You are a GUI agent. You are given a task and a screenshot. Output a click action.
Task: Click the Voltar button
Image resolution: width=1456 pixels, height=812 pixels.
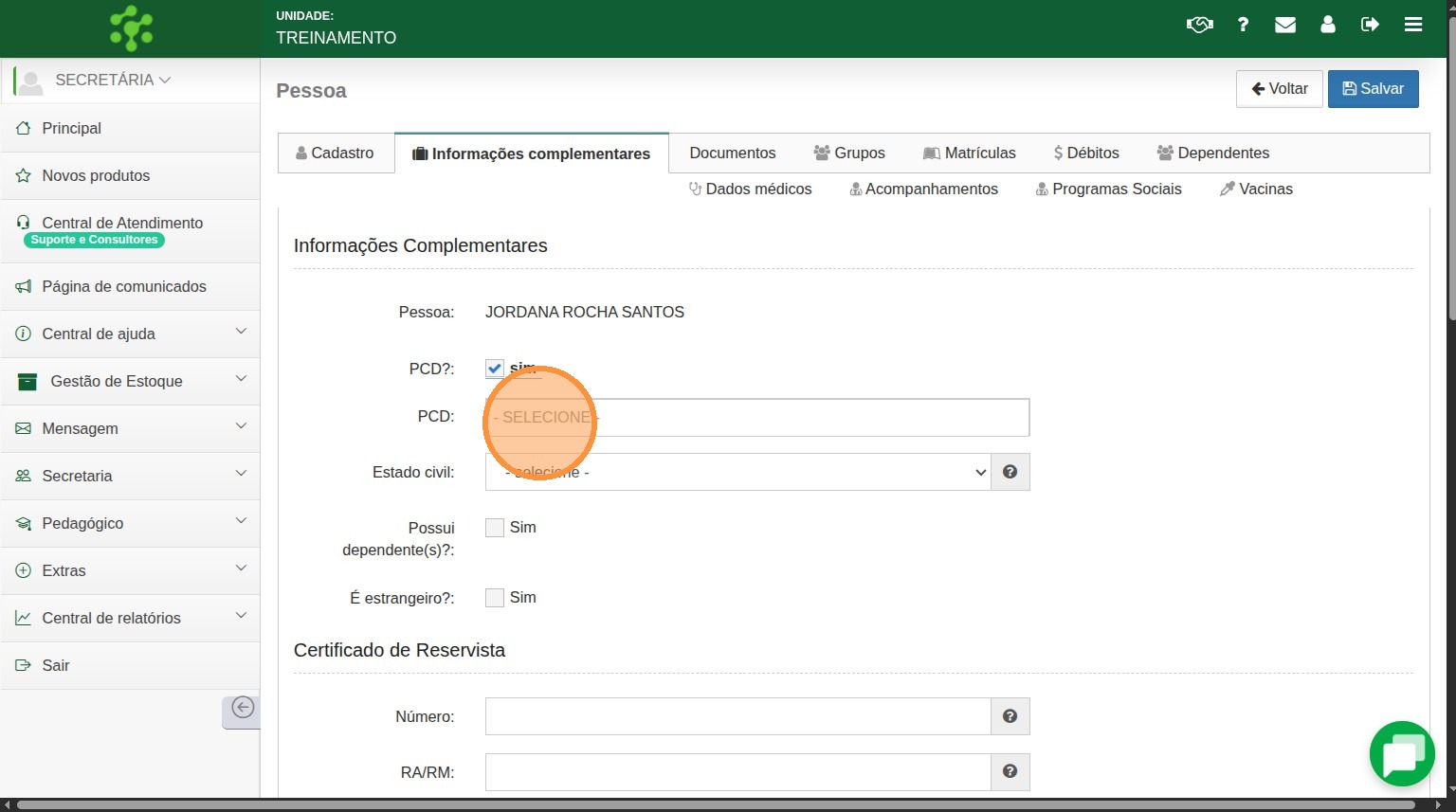point(1279,89)
